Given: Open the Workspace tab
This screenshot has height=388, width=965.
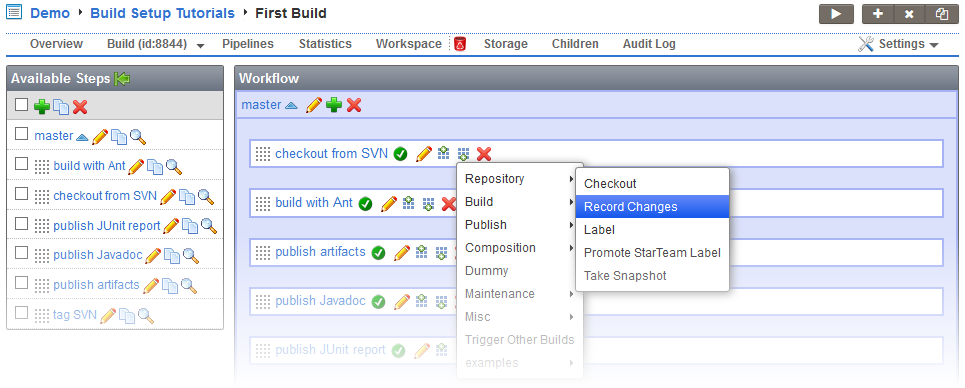Looking at the screenshot, I should point(409,44).
